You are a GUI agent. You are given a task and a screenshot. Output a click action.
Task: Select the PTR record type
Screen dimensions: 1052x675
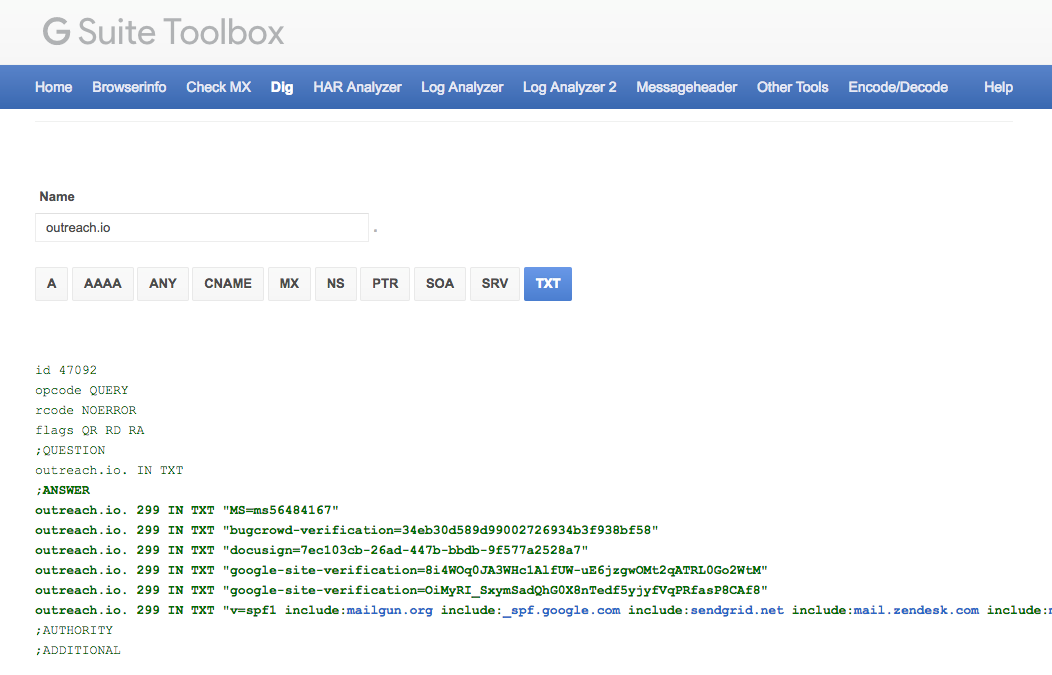pyautogui.click(x=384, y=283)
